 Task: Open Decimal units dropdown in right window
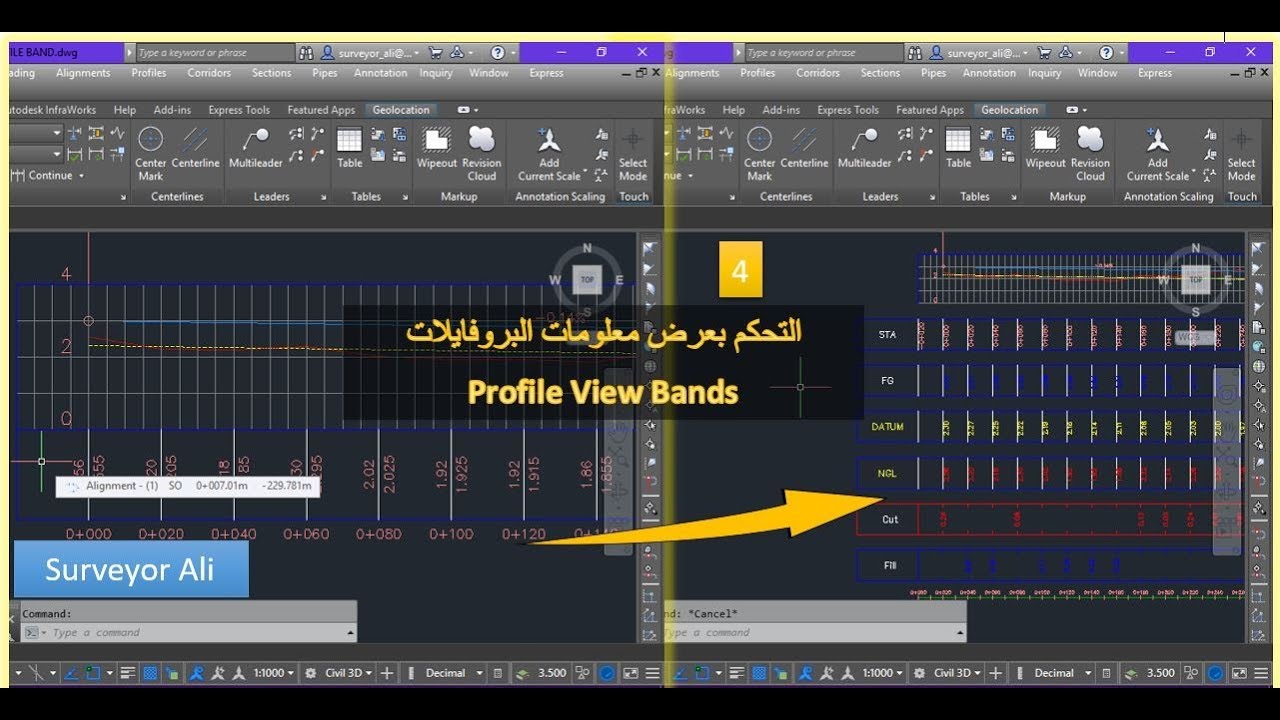(1062, 673)
